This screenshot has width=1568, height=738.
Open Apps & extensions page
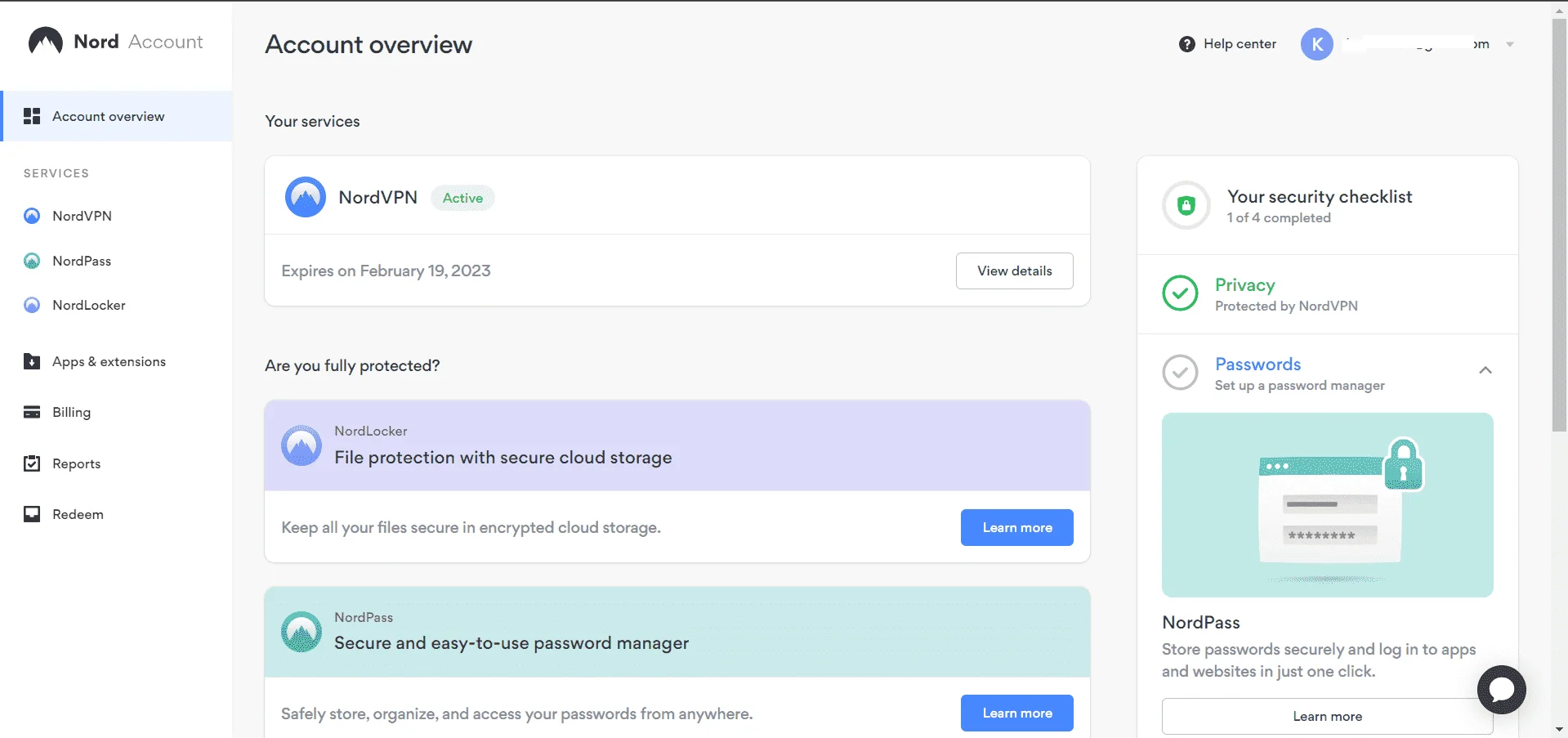point(109,361)
